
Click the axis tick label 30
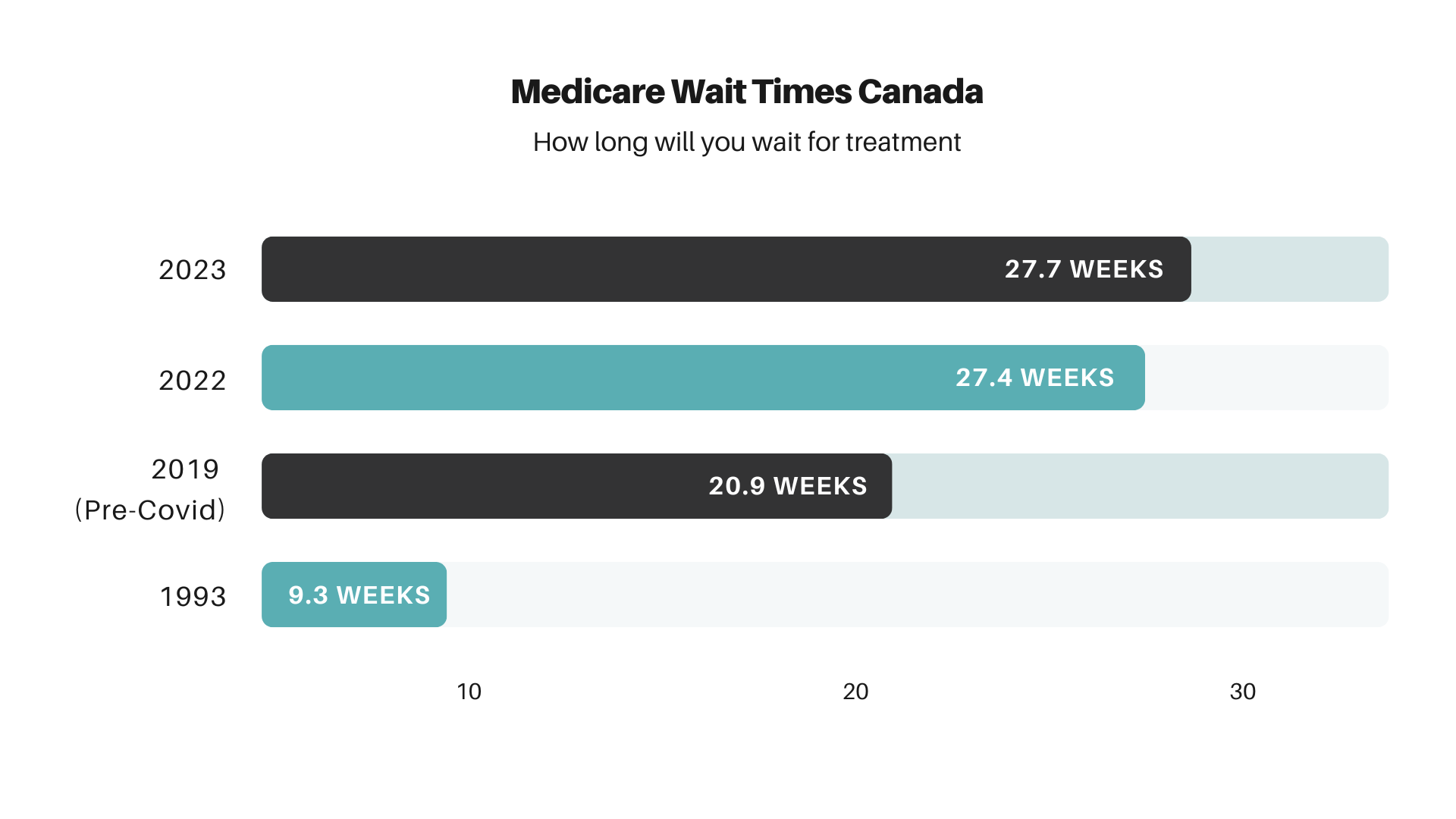1242,692
